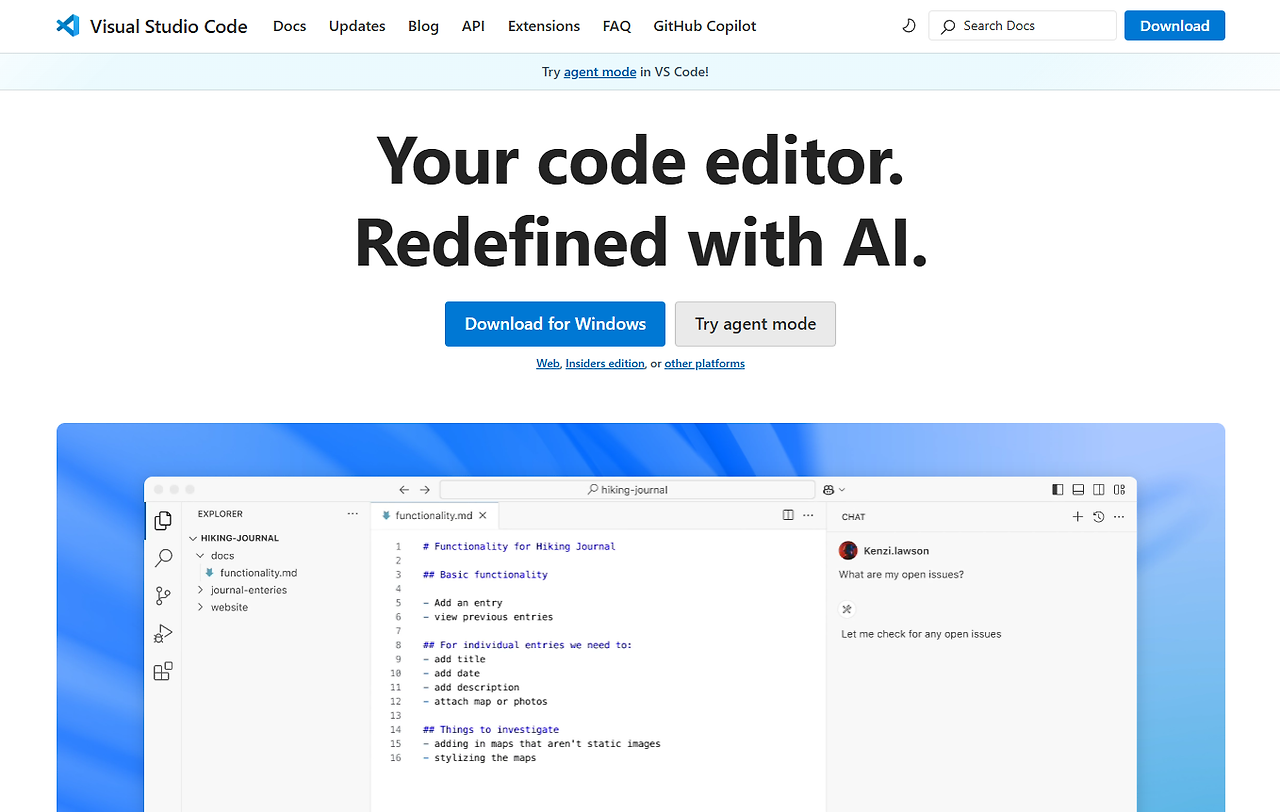Open the Source Control icon in activity bar
Viewport: 1280px width, 812px height.
pos(163,596)
